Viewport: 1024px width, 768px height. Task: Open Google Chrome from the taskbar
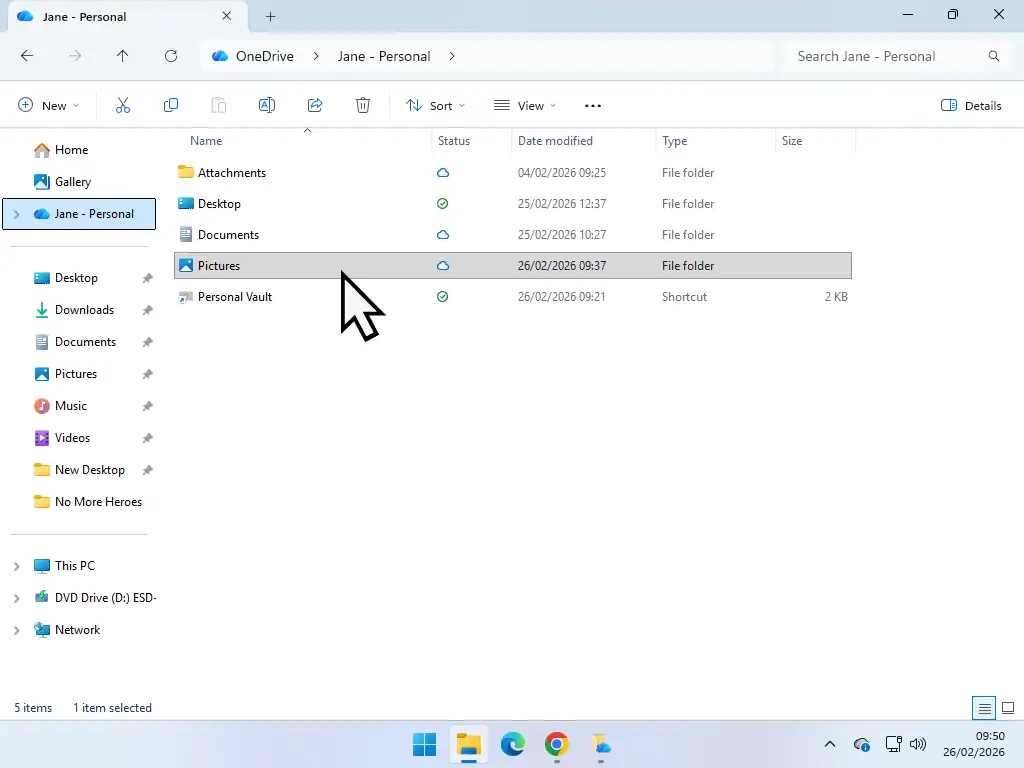[557, 745]
